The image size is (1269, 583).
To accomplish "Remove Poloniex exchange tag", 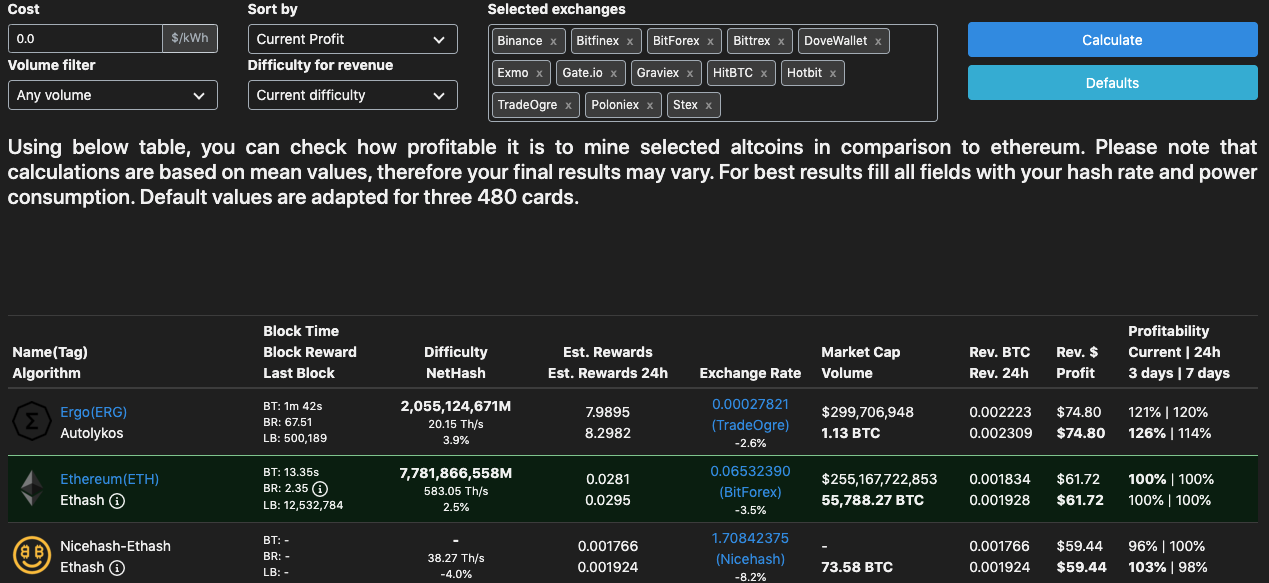I will click(649, 106).
